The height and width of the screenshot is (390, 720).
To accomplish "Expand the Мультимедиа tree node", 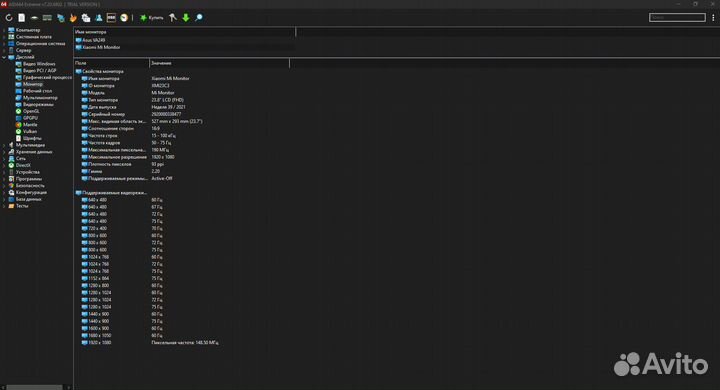I will coord(4,145).
